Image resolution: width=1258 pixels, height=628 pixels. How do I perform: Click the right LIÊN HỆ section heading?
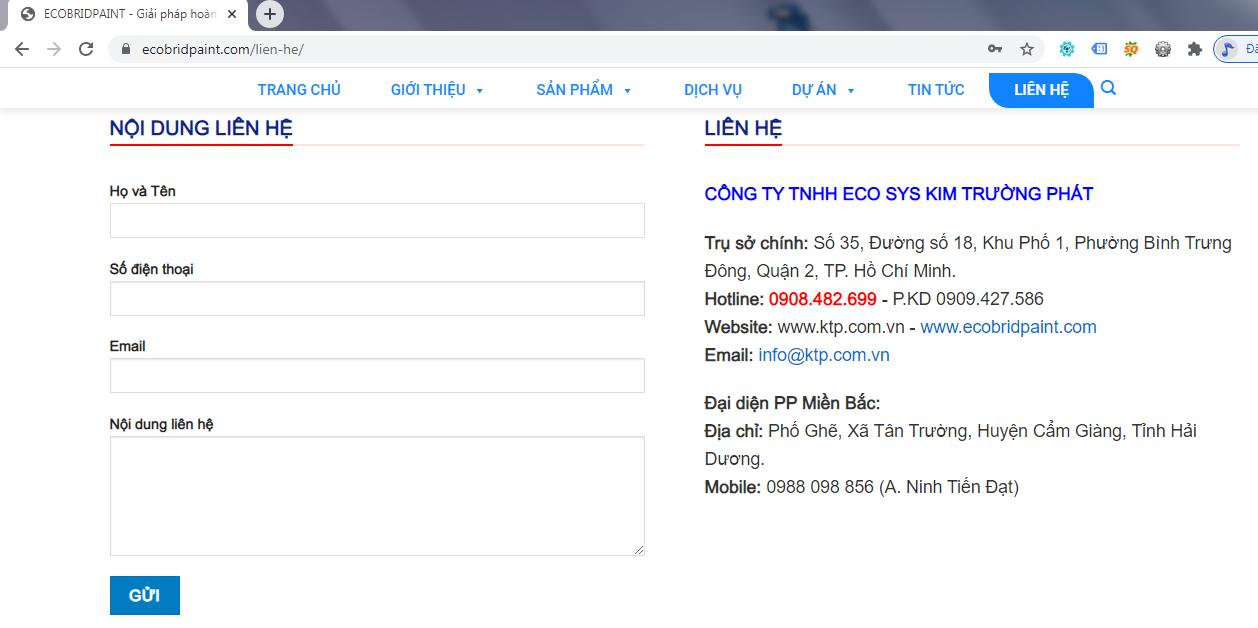[743, 128]
